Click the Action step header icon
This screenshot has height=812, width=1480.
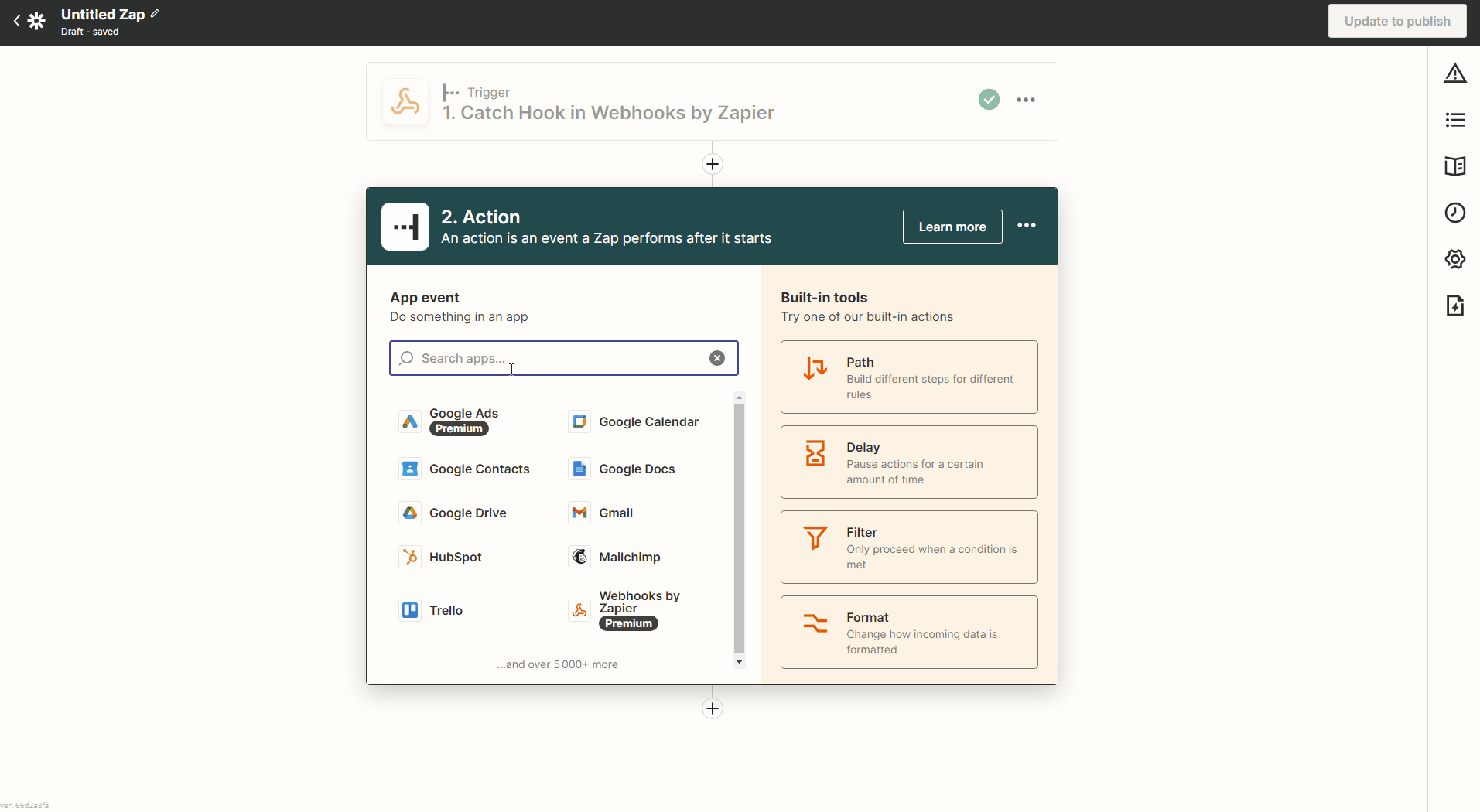pyautogui.click(x=405, y=227)
